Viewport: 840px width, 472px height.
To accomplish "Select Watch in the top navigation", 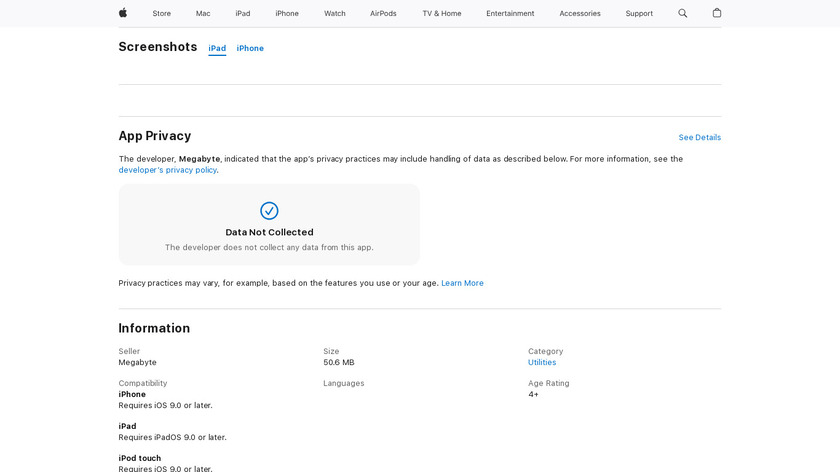I will [334, 13].
